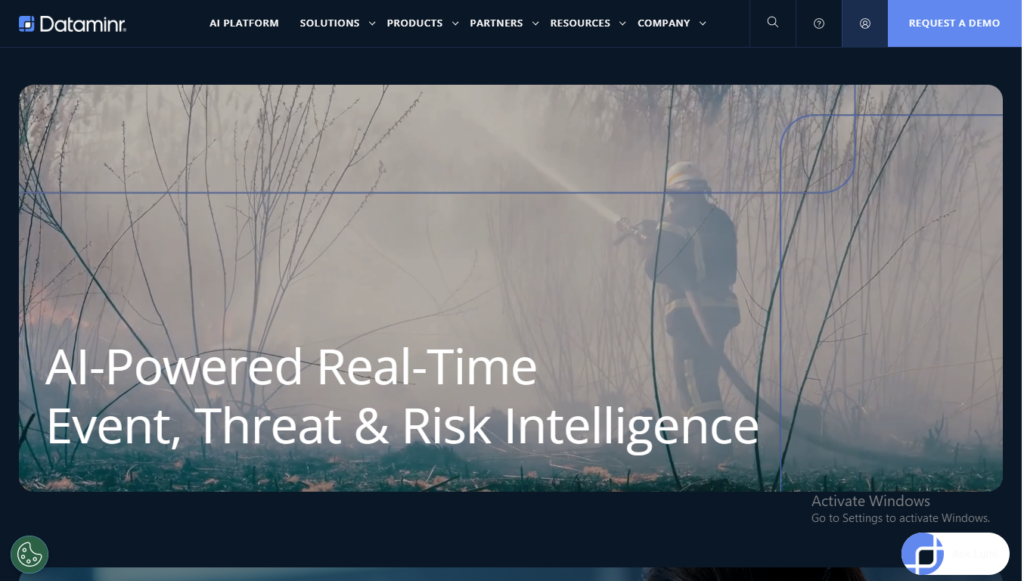This screenshot has width=1024, height=581.
Task: Expand the PARTNERS dropdown chevron
Action: [x=536, y=23]
